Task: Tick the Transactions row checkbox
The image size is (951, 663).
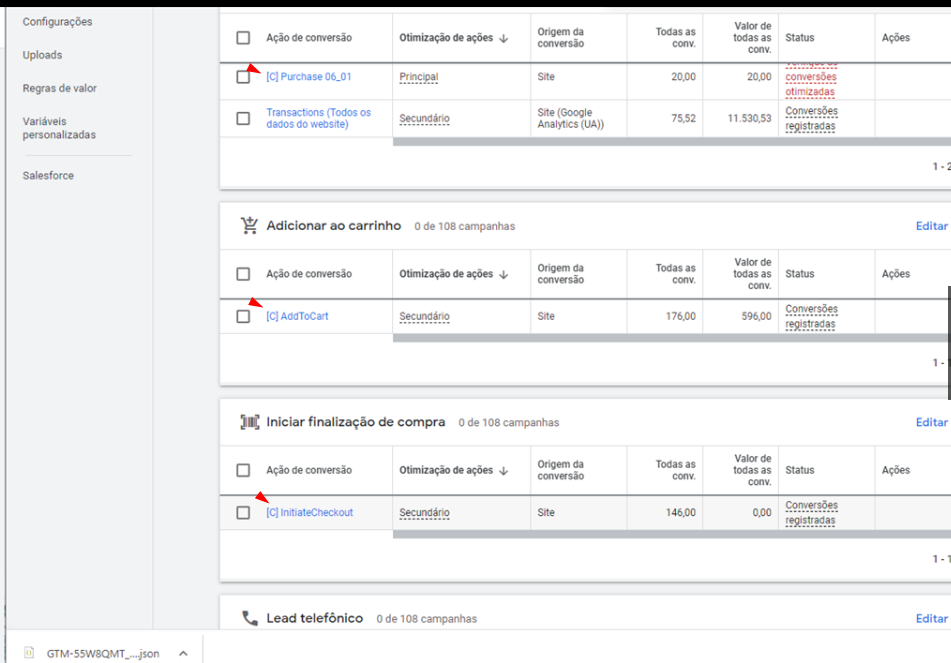Action: coord(243,118)
